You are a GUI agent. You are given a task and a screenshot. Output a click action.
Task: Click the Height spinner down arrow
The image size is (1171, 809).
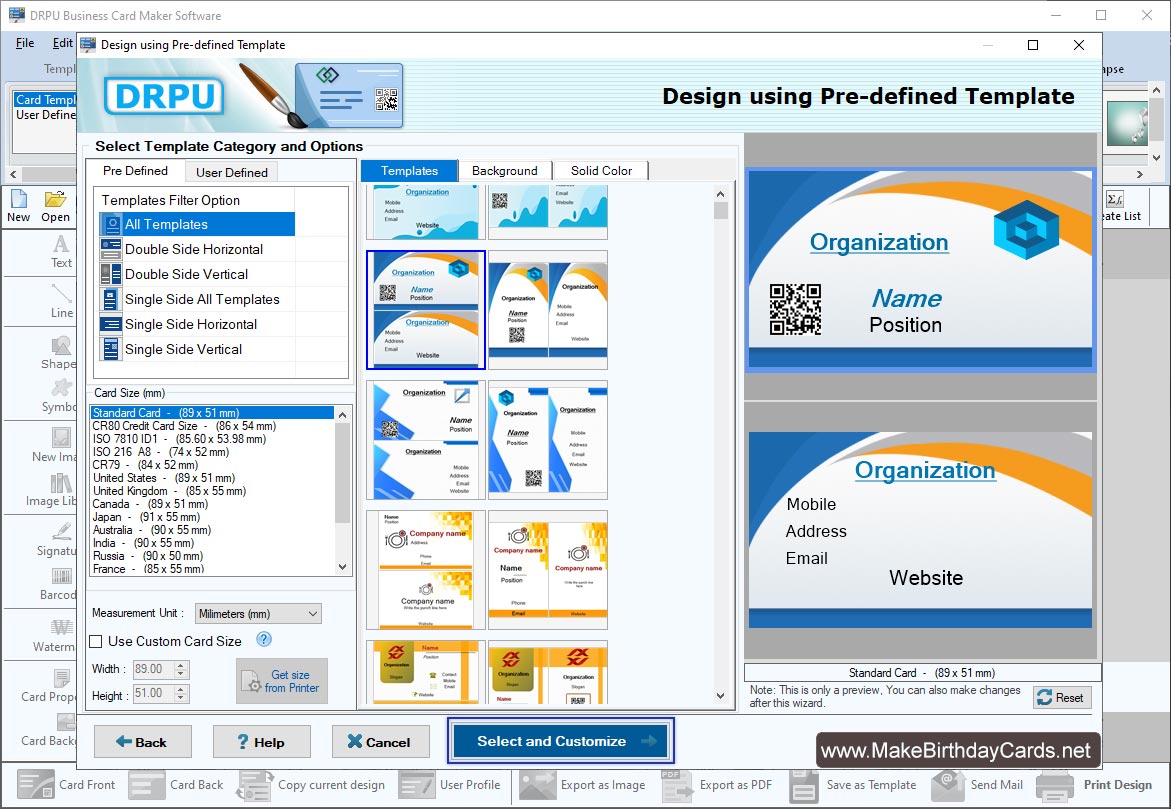point(181,698)
